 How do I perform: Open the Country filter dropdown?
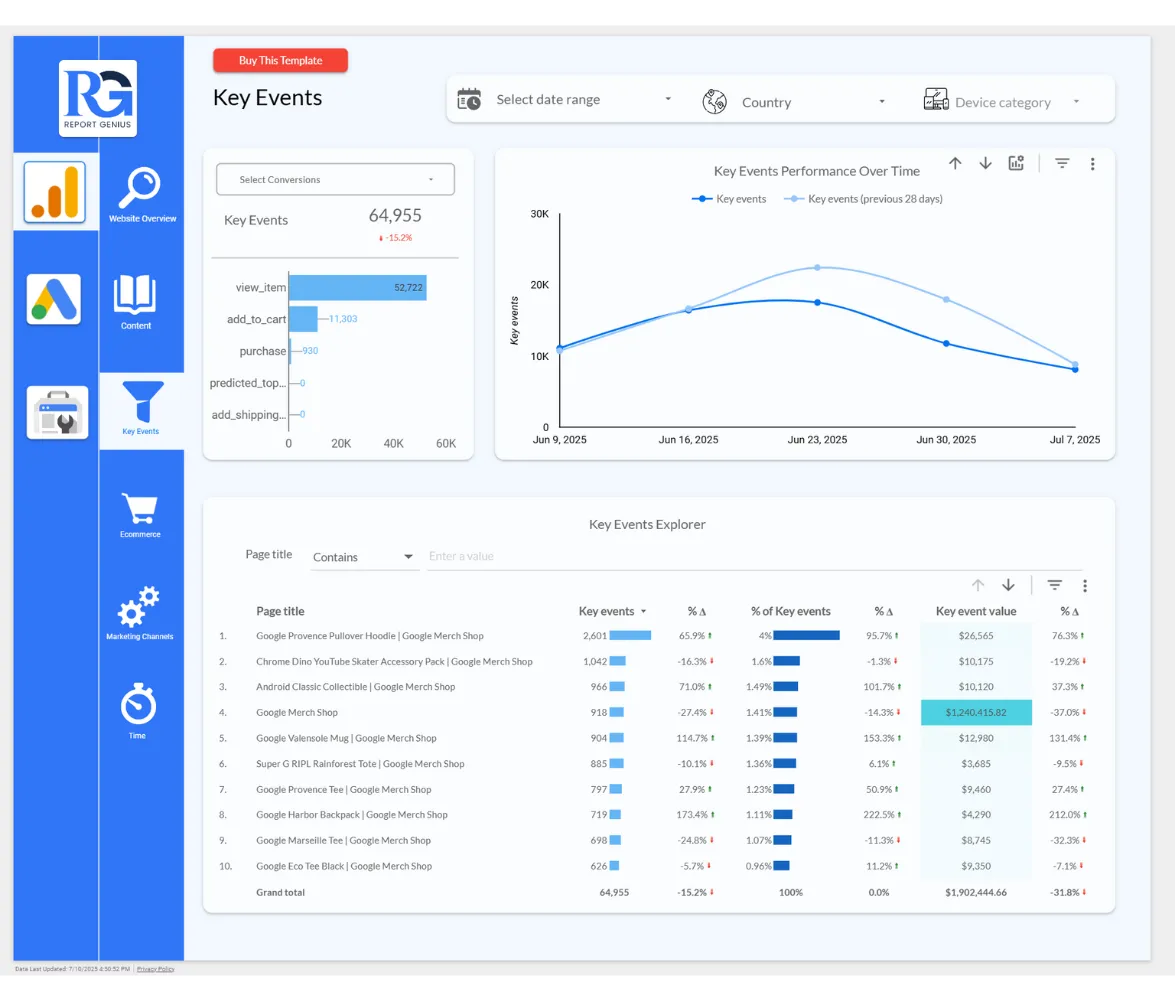813,102
